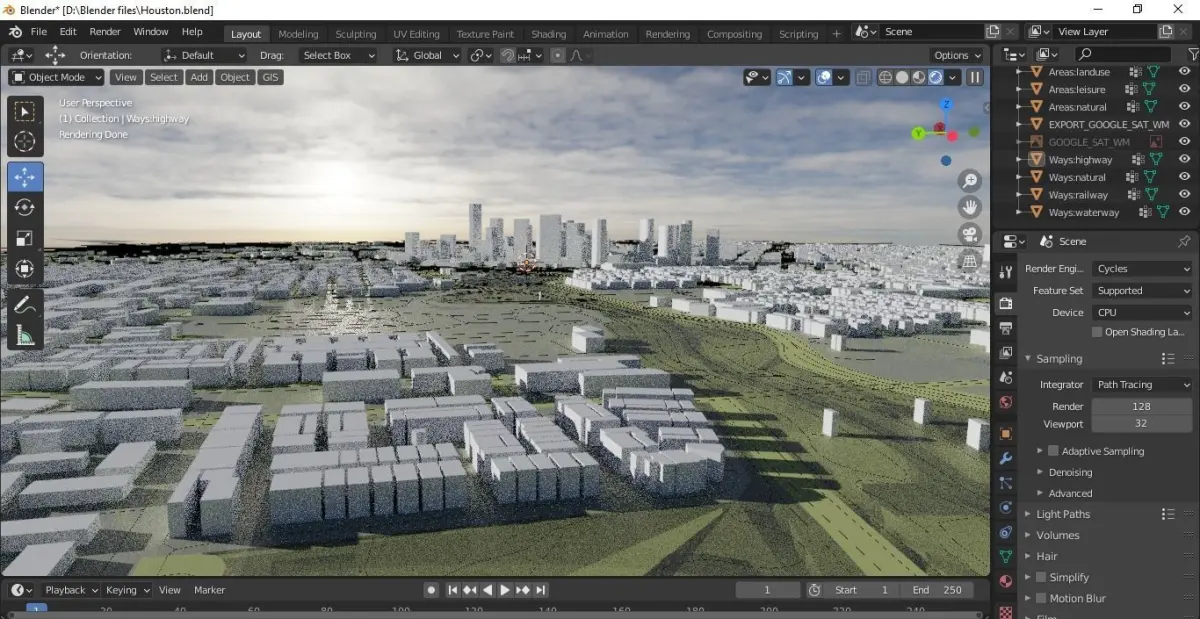1200x619 pixels.
Task: Switch to the Shading workspace tab
Action: pyautogui.click(x=548, y=34)
